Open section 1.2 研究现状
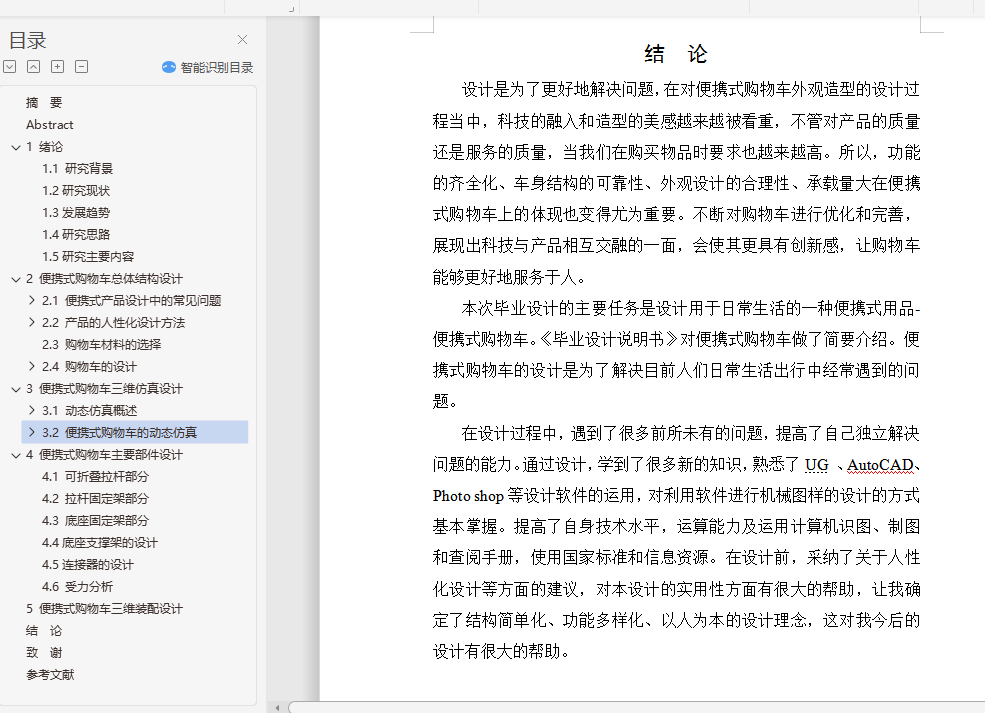This screenshot has width=985, height=713. point(75,190)
